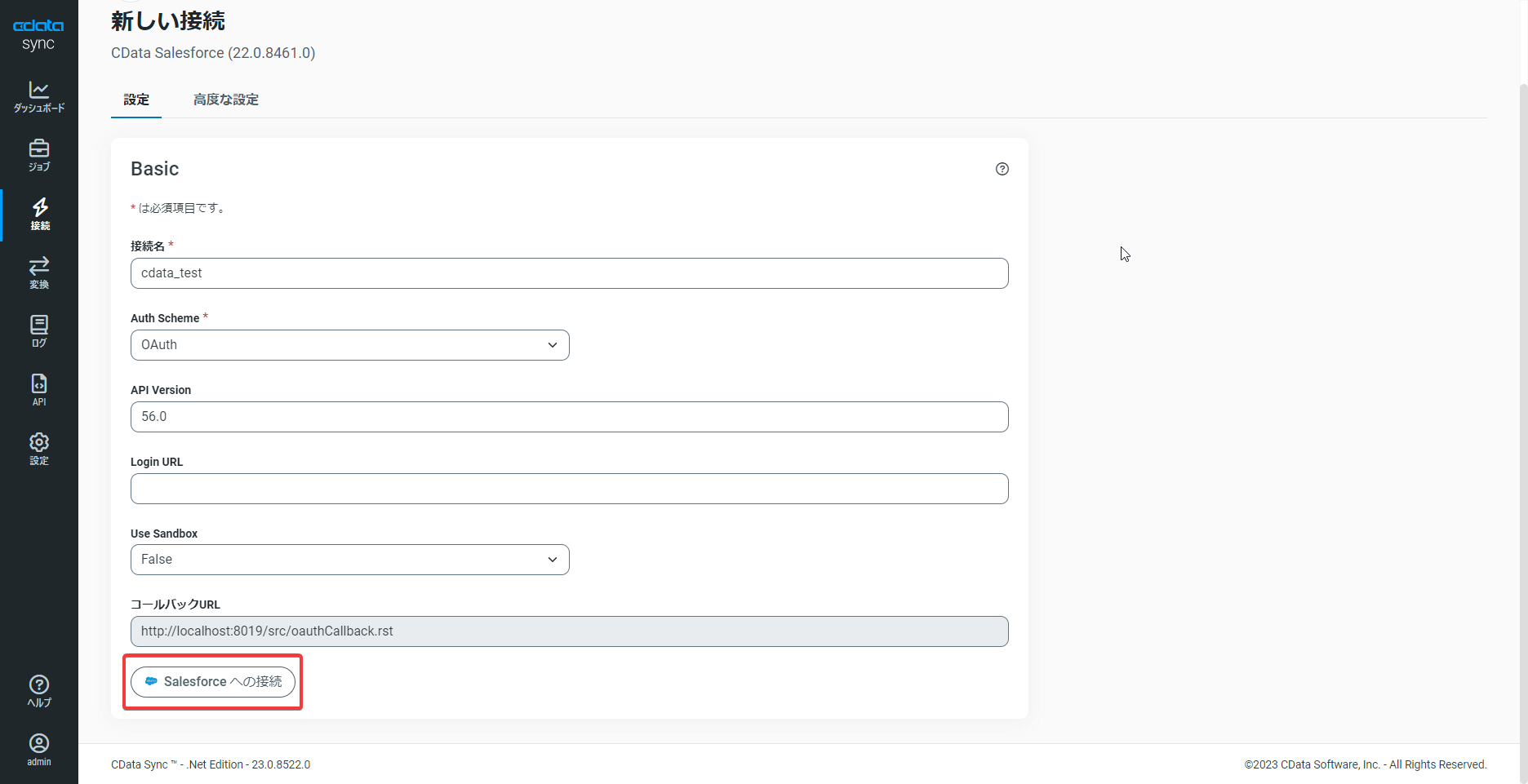This screenshot has width=1528, height=784.
Task: Click the admin user icon
Action: 38,748
